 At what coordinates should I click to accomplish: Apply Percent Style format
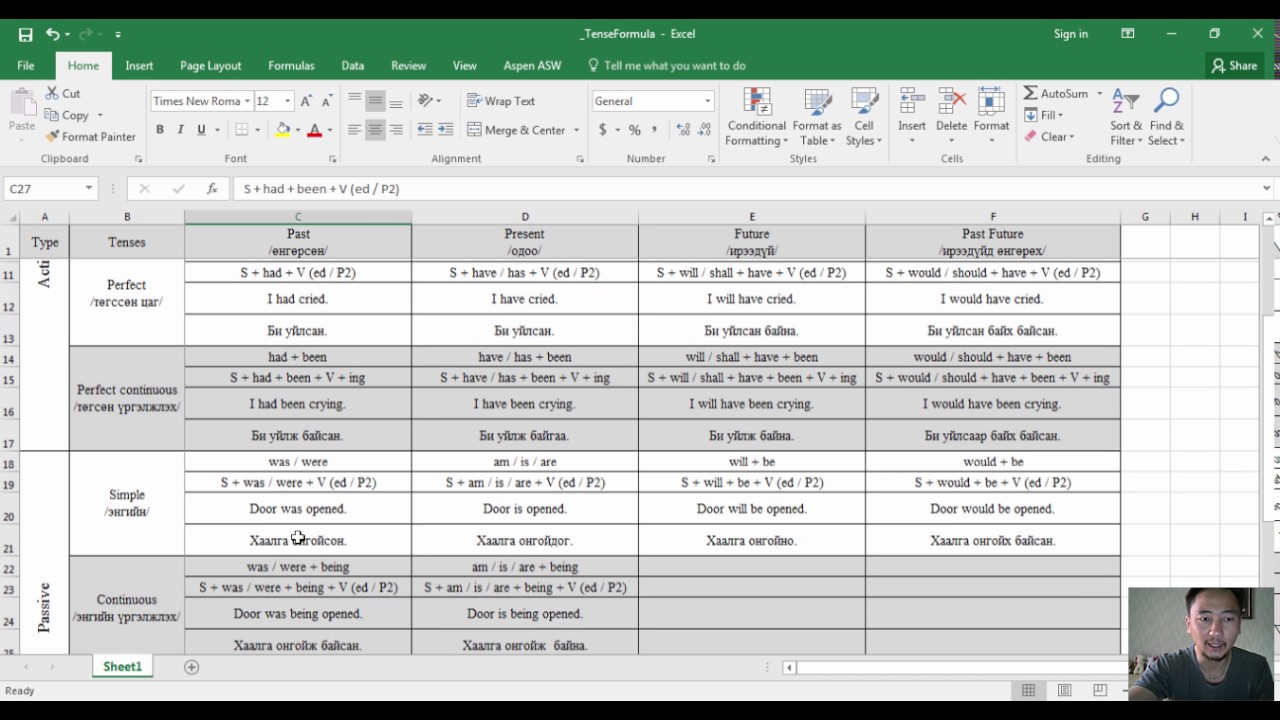point(634,130)
